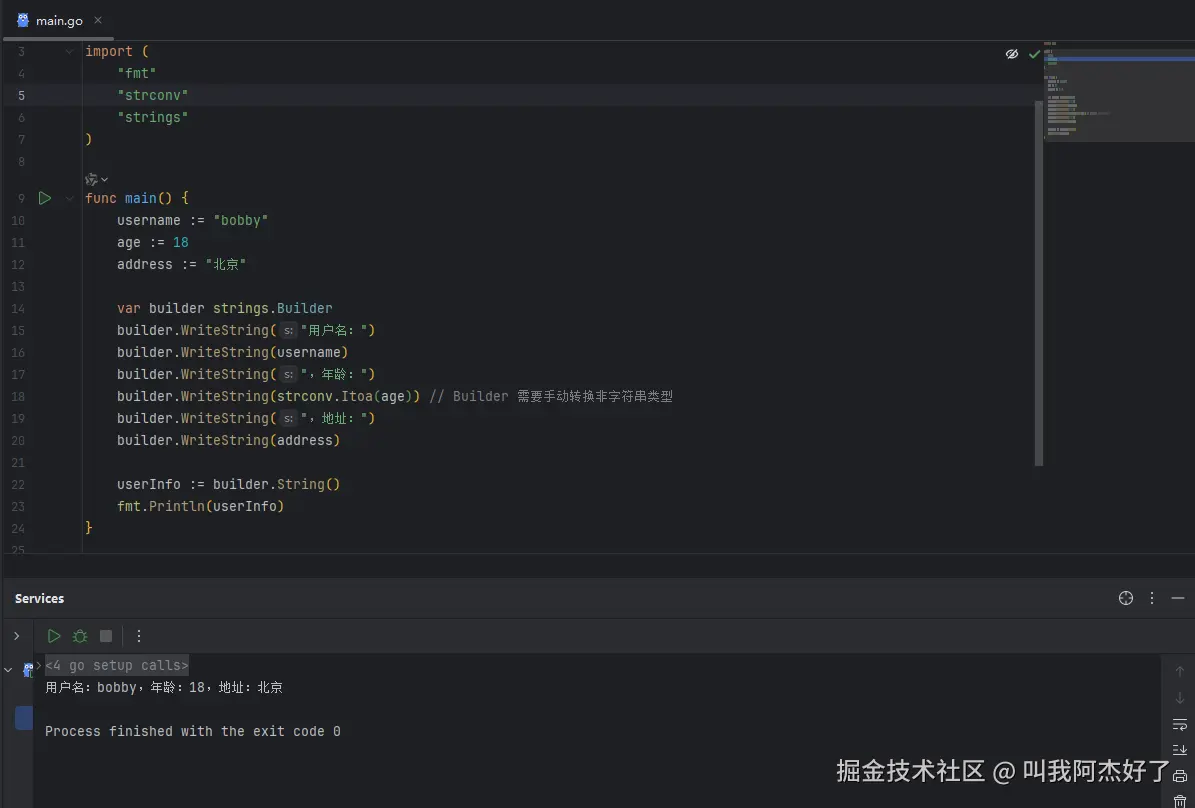Print console output with printer icon
Image resolution: width=1195 pixels, height=808 pixels.
coord(1180,776)
